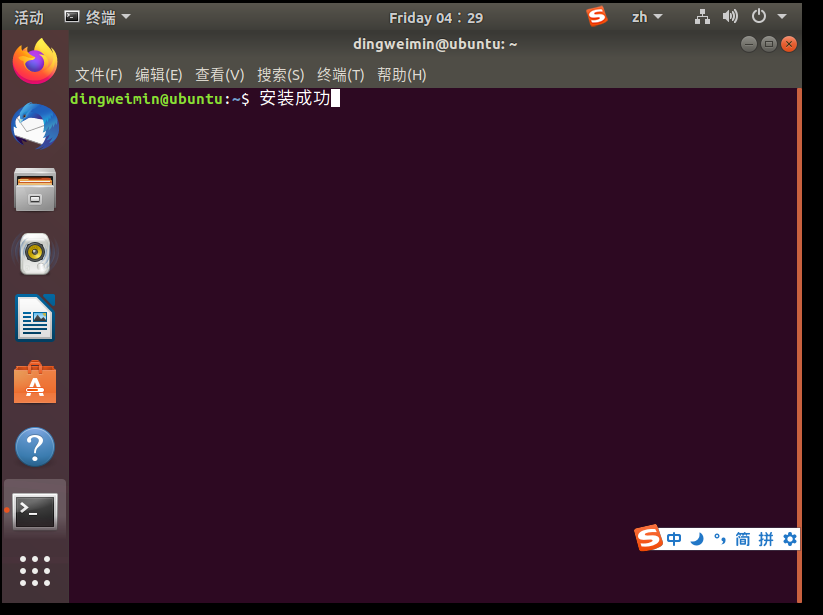
Task: Open LibreOffice Writer from the dock
Action: click(x=35, y=318)
